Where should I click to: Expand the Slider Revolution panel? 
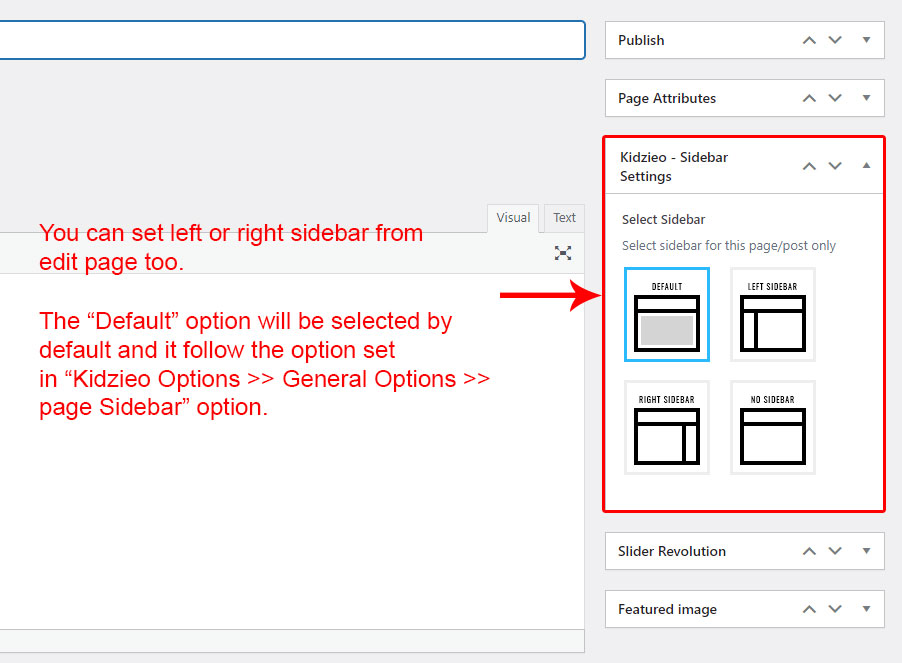point(866,551)
